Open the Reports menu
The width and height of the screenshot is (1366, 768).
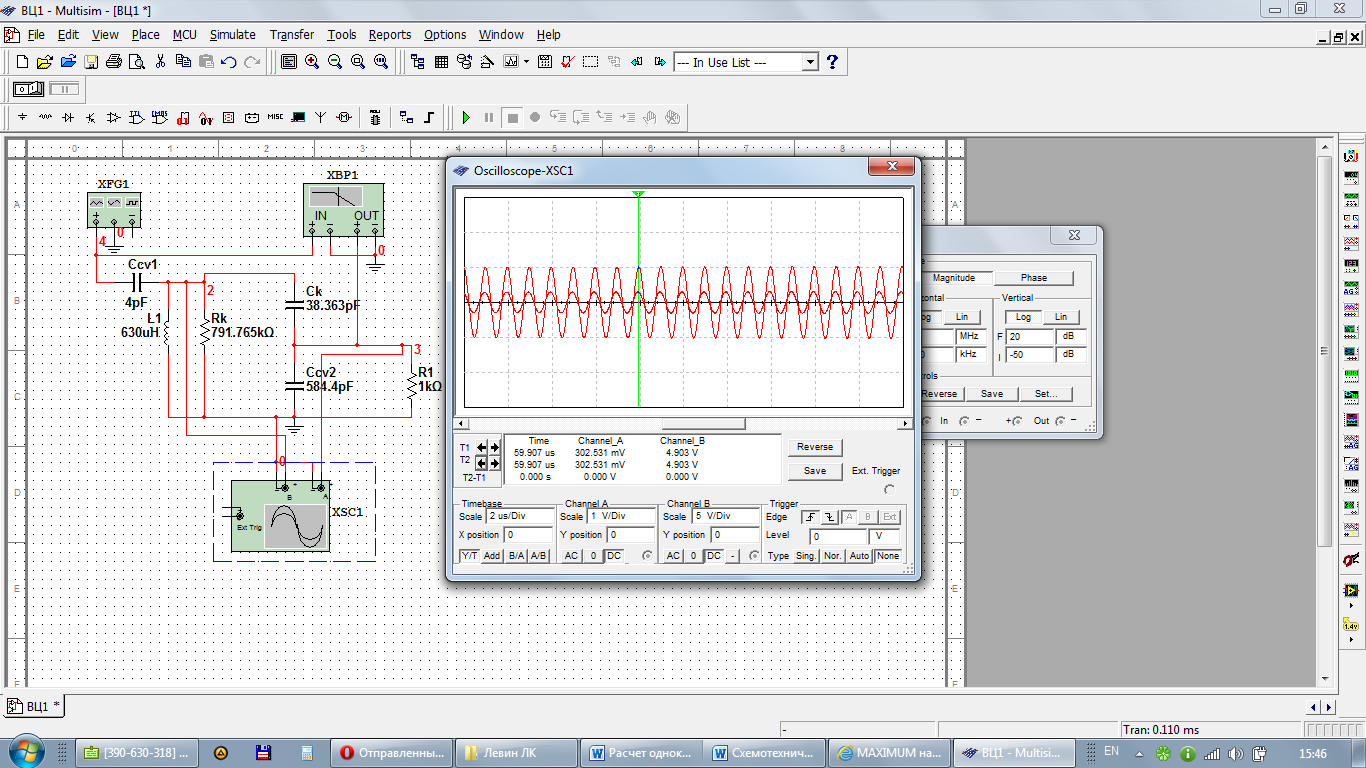tap(390, 34)
